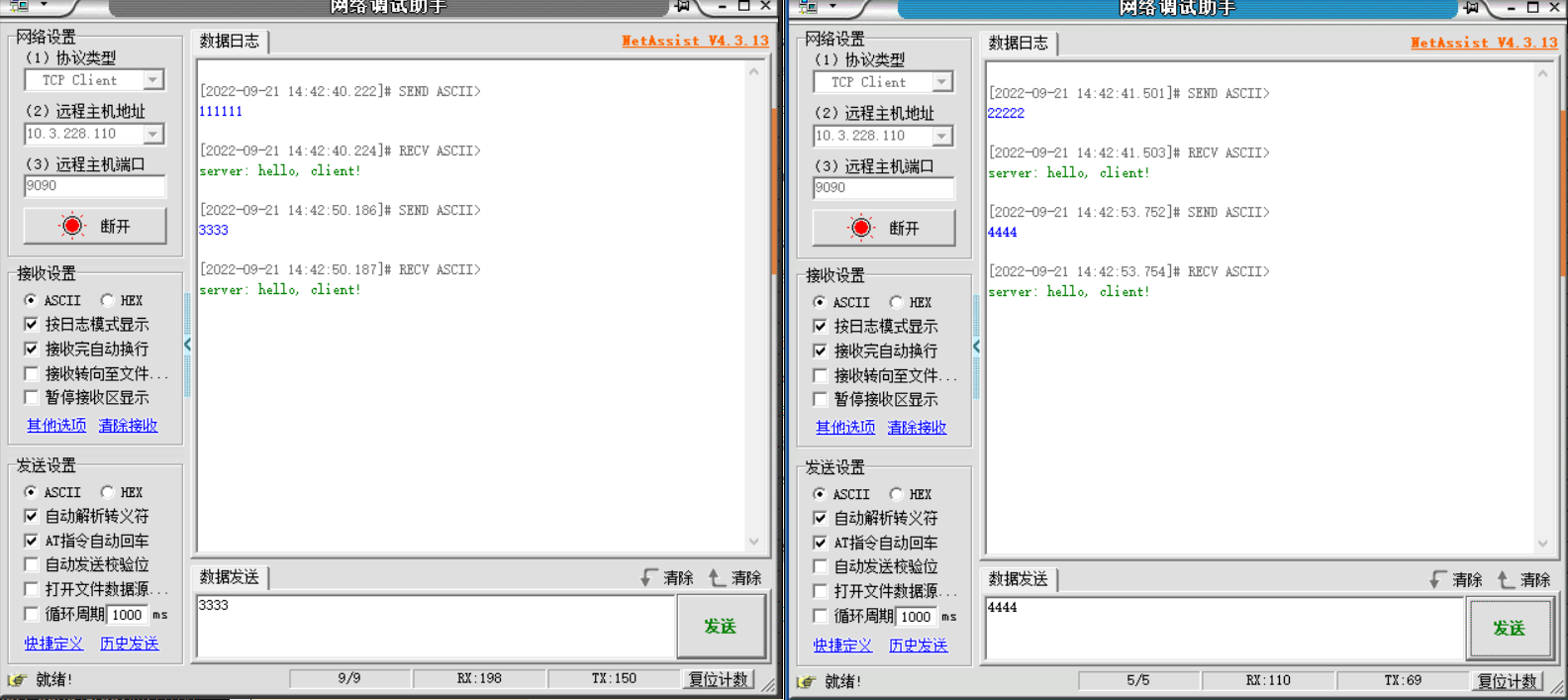The width and height of the screenshot is (1568, 700).
Task: Select HEX receive mode in the window sending 3333
Action: (107, 300)
